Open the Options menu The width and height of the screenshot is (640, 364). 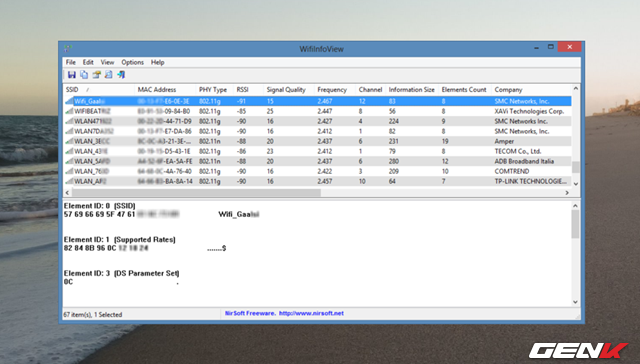[133, 62]
